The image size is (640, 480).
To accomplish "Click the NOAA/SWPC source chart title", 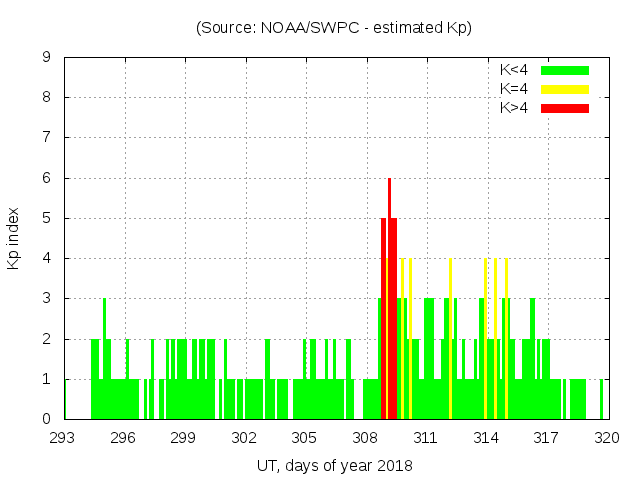I will coord(334,28).
